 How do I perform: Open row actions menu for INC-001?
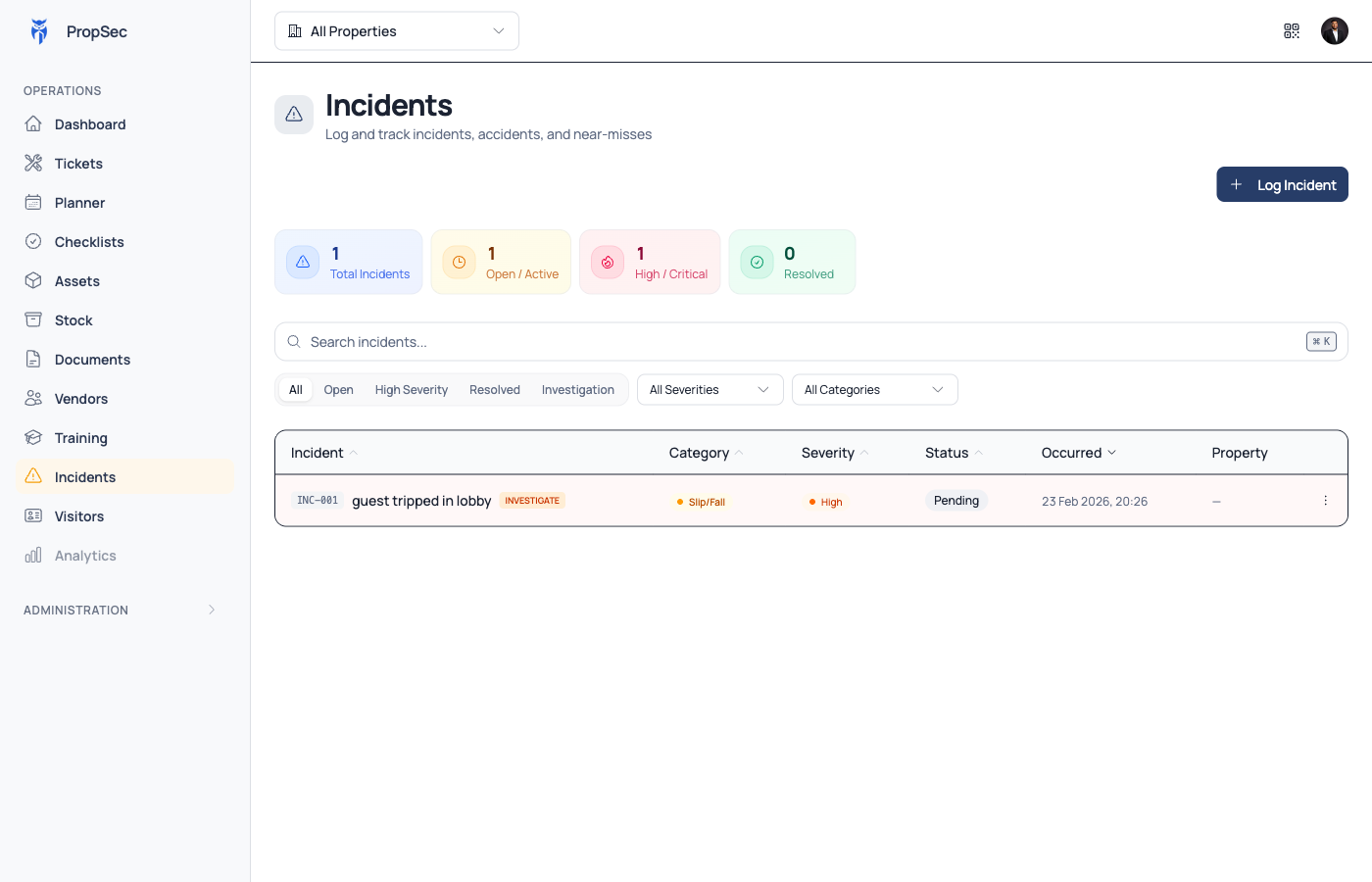1325,501
